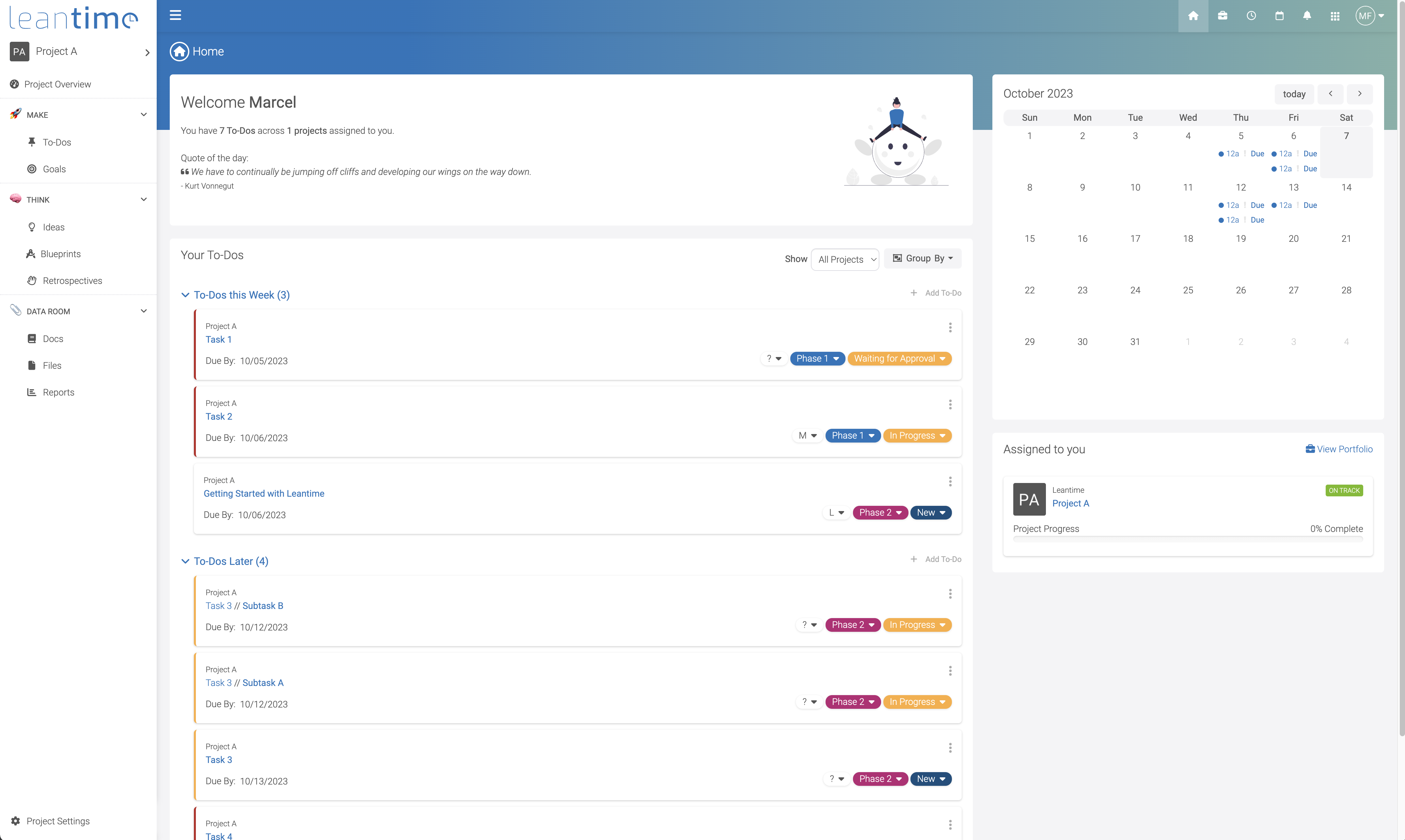
Task: Open the Group By dropdown
Action: (x=923, y=258)
